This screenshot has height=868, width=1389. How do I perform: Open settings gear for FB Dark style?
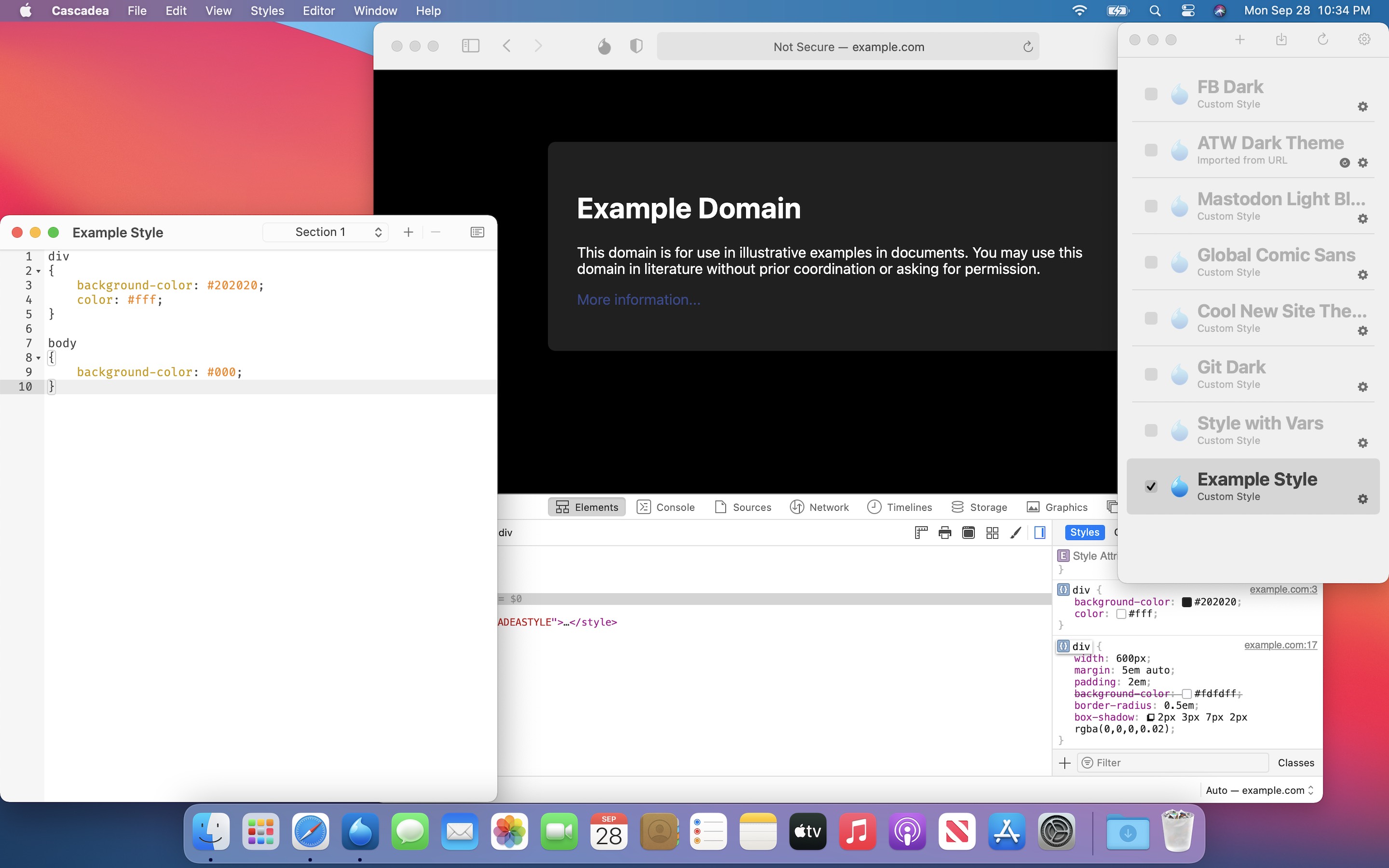point(1362,107)
